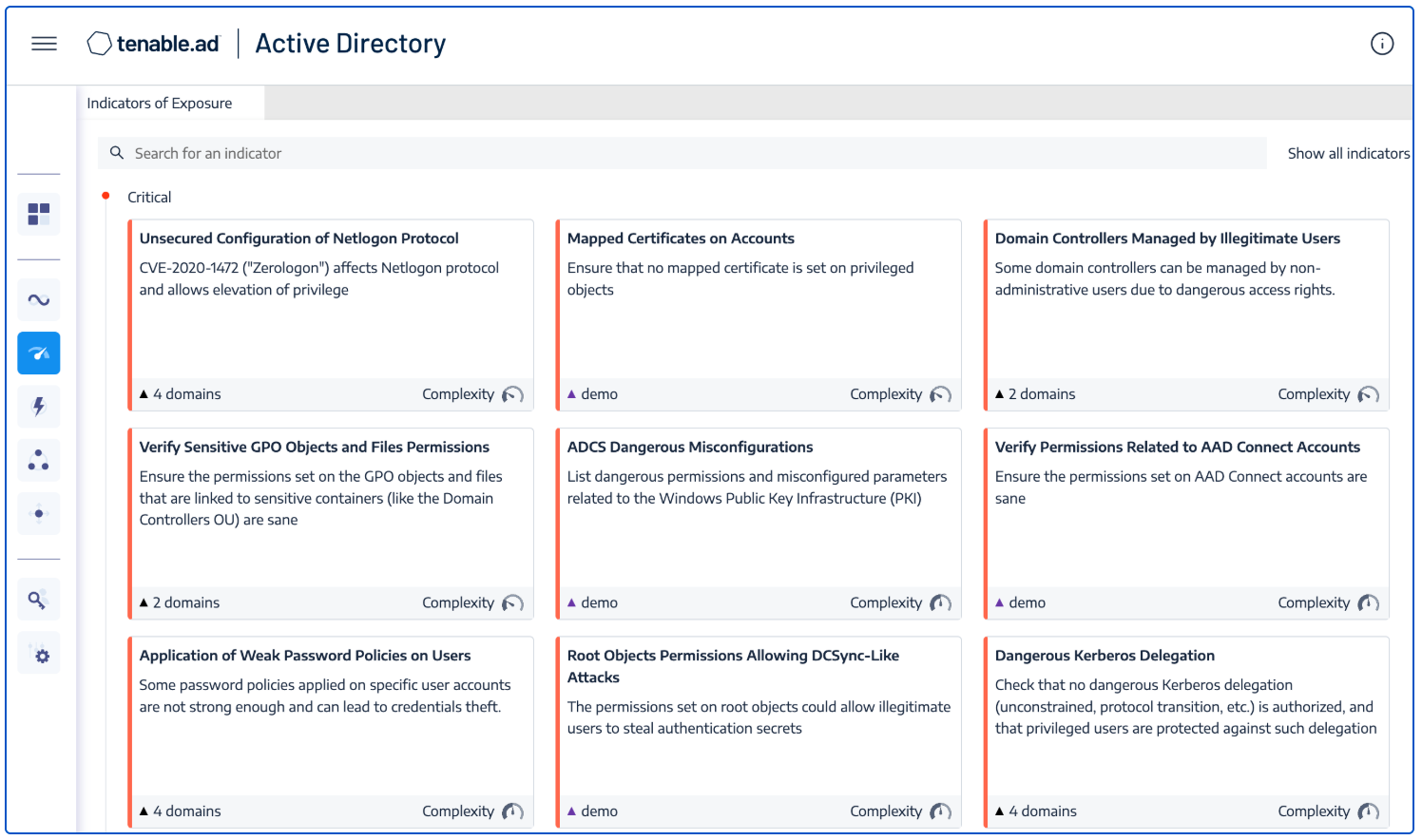1422x840 pixels.
Task: Expand 2 domains on Domain Controllers Managed card
Action: pyautogui.click(x=1035, y=394)
